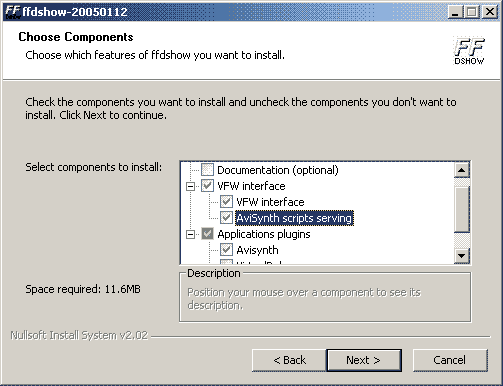The height and width of the screenshot is (386, 503).
Task: Go back with the Back button
Action: (289, 360)
